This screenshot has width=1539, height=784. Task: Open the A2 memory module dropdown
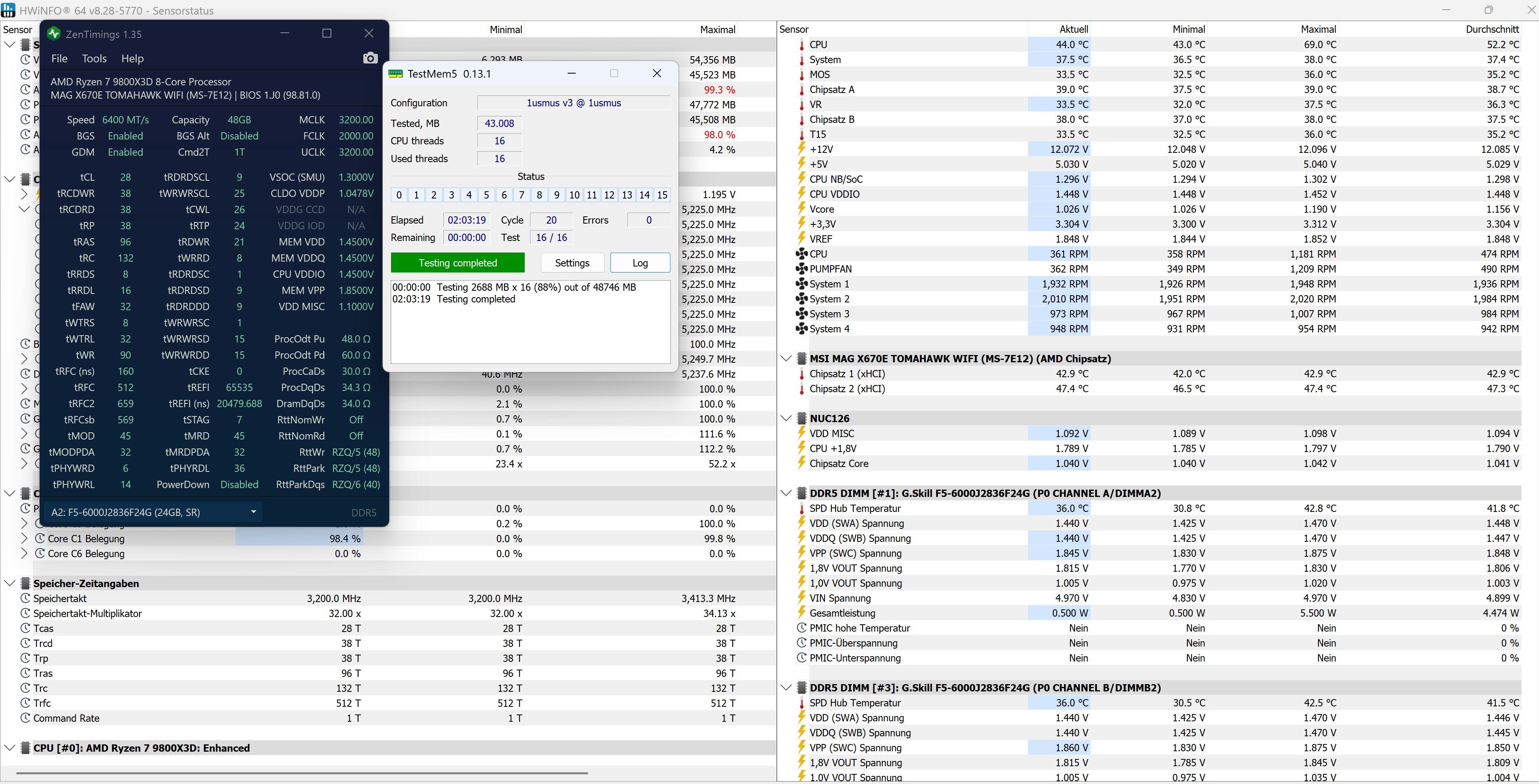tap(253, 512)
